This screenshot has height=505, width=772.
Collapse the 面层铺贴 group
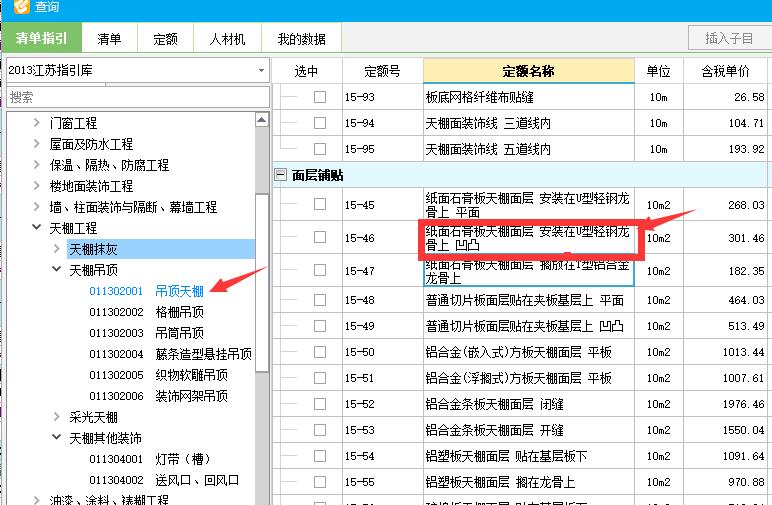tap(280, 175)
